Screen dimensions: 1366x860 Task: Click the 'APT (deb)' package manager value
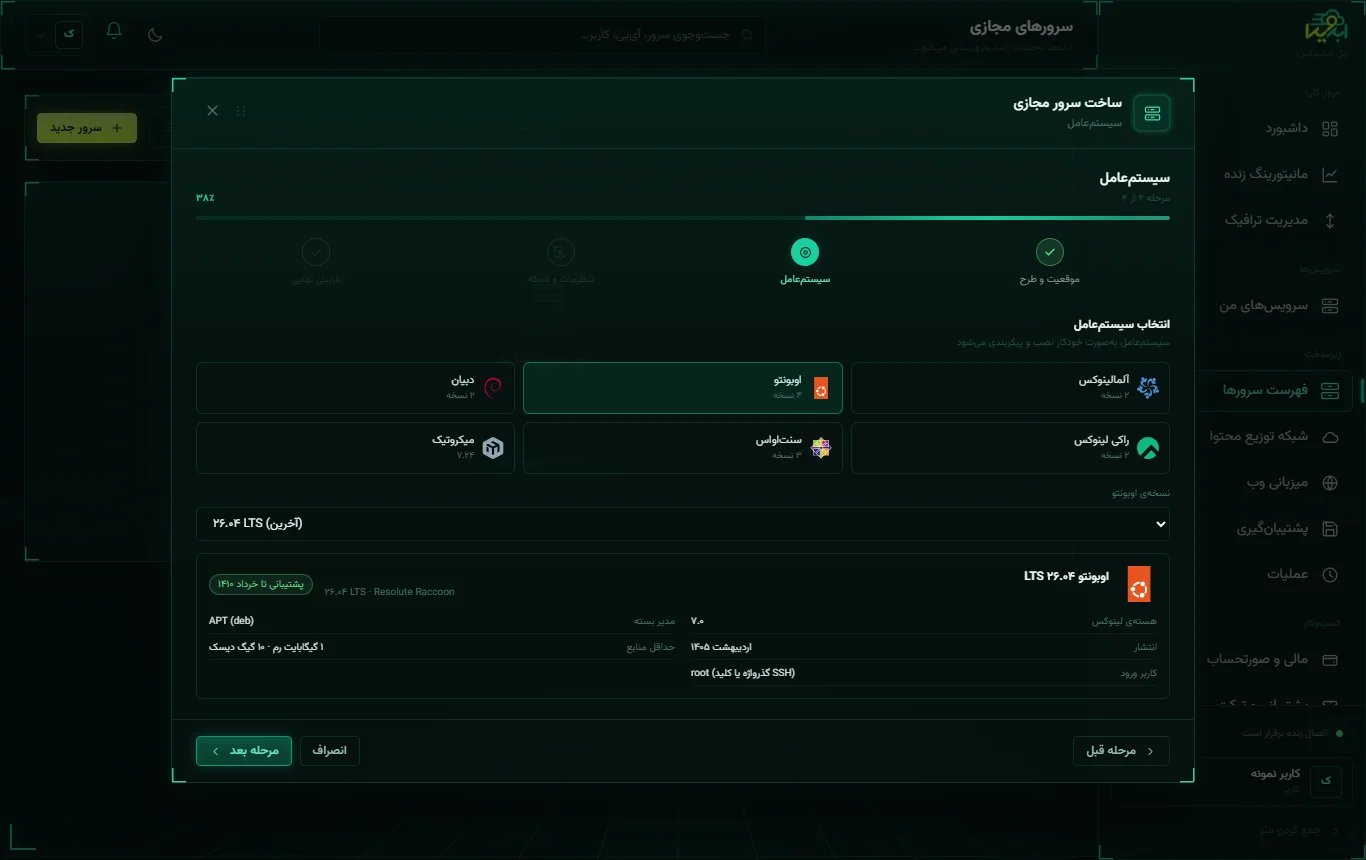(231, 621)
